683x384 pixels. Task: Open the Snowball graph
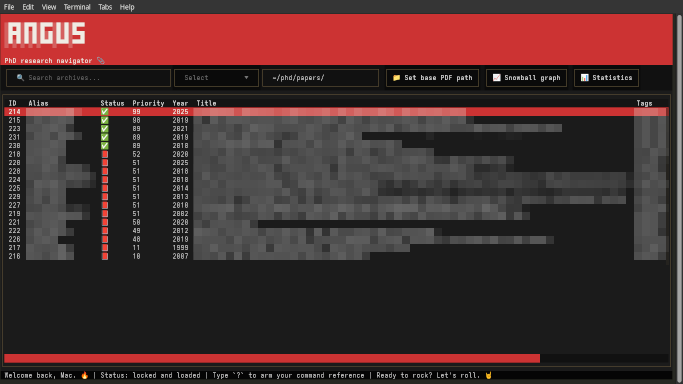pyautogui.click(x=526, y=78)
